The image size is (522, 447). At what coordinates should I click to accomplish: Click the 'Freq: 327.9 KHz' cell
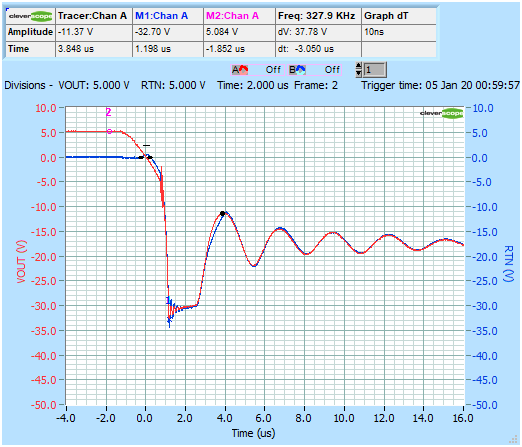coord(318,16)
